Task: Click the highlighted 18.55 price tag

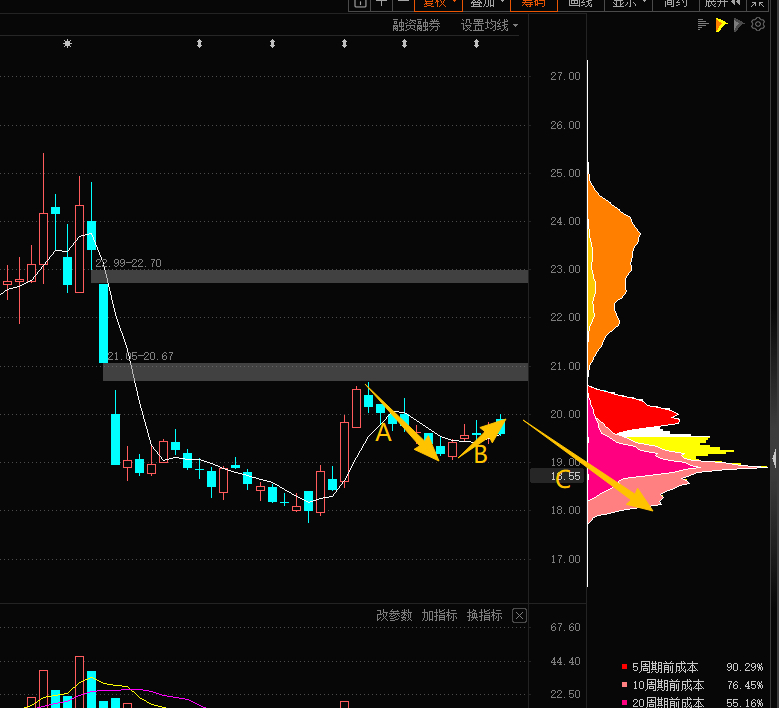Action: [x=557, y=476]
